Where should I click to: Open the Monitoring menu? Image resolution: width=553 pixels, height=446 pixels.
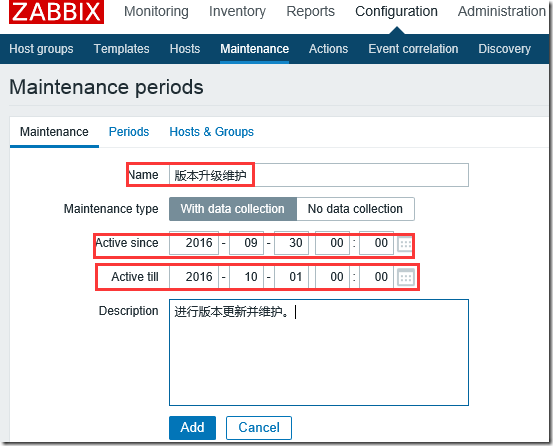click(156, 11)
